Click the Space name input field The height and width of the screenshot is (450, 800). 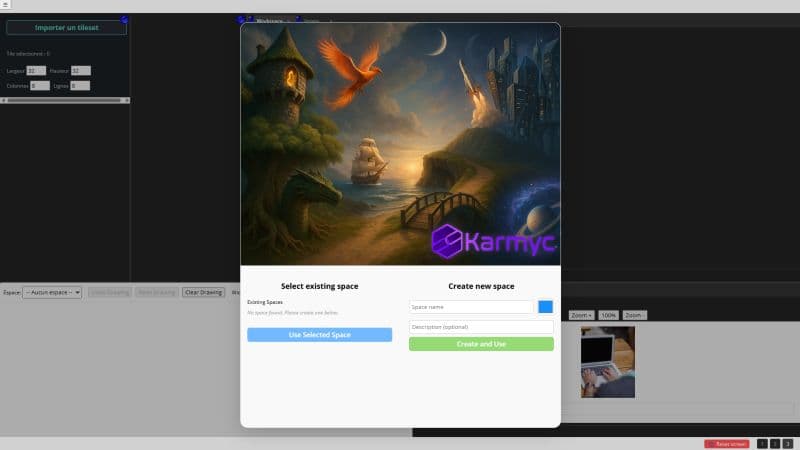(471, 307)
